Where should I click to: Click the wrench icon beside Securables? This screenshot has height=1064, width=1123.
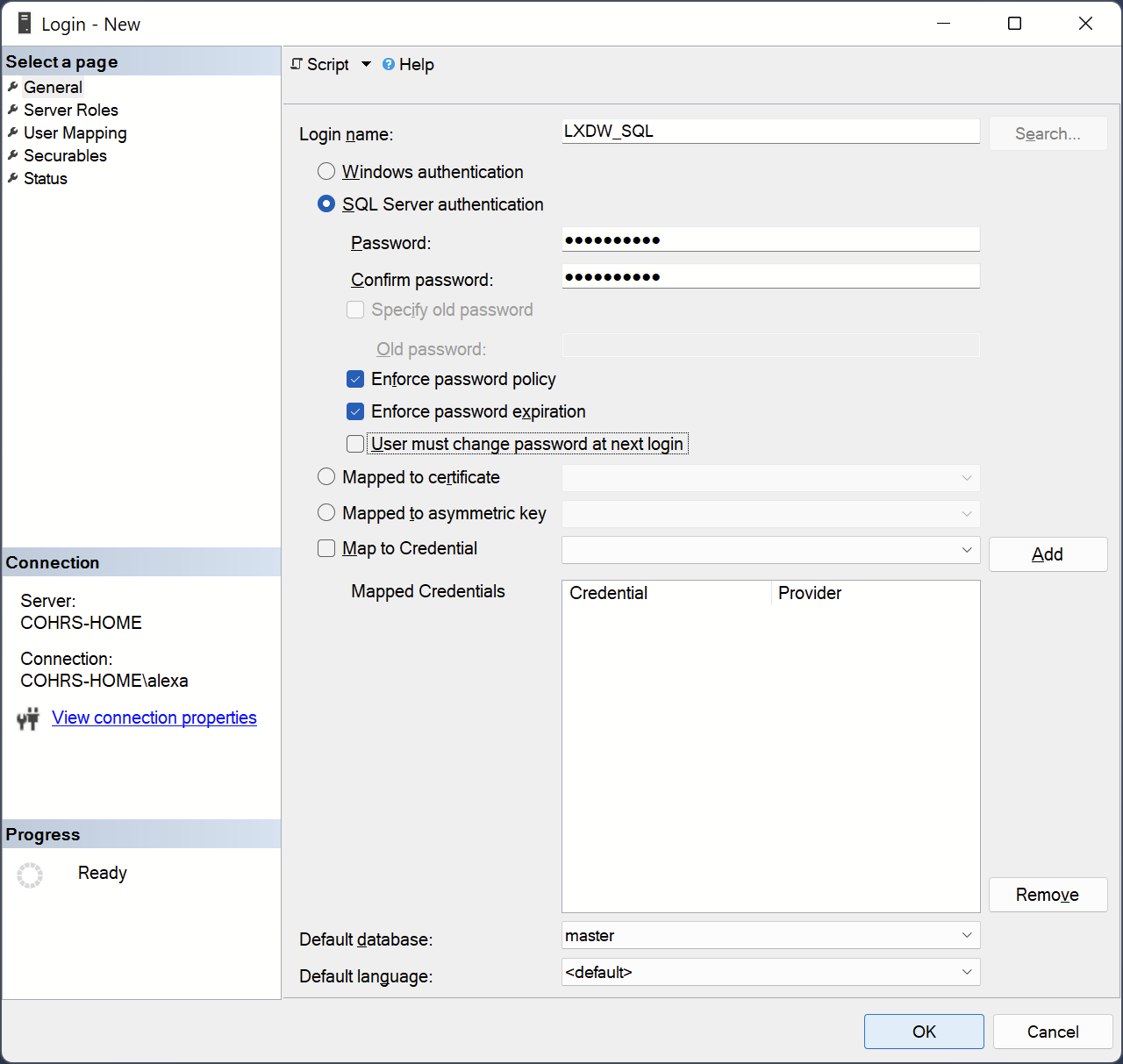(13, 155)
